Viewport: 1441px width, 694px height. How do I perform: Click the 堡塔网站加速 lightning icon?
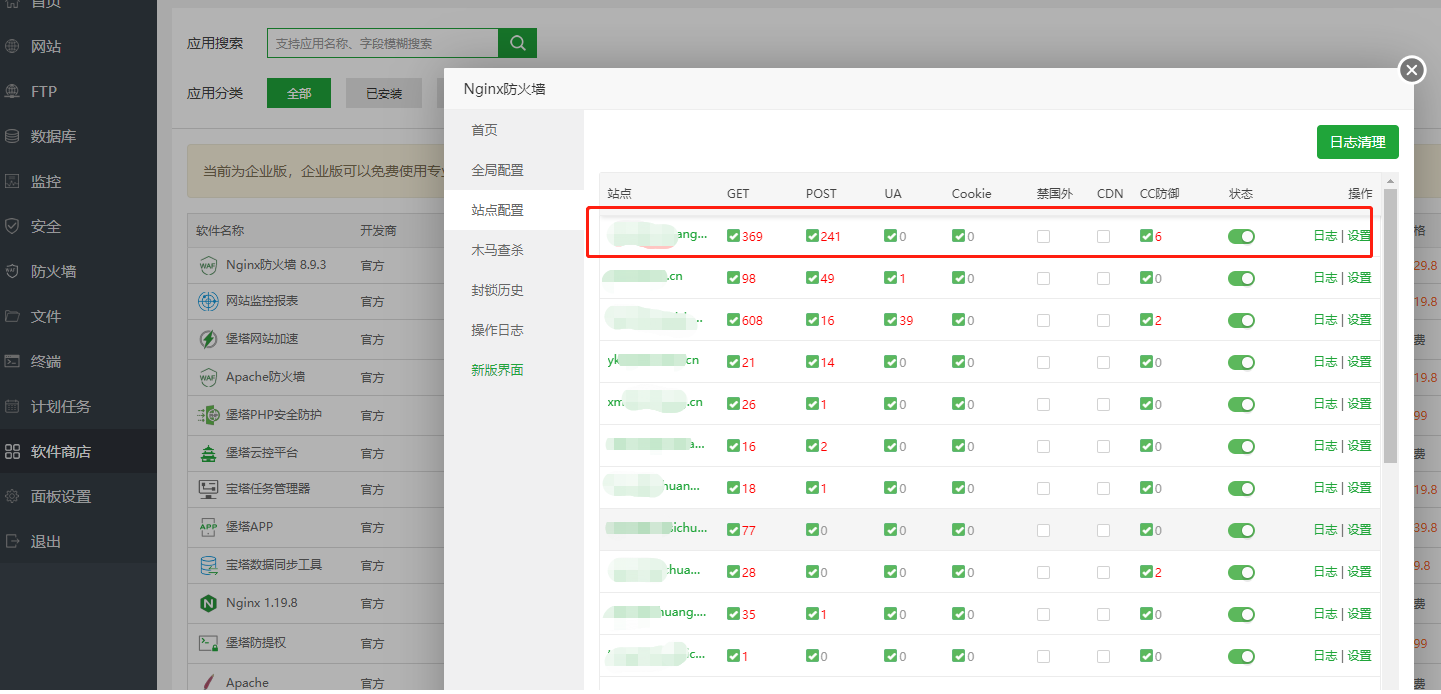pos(208,339)
